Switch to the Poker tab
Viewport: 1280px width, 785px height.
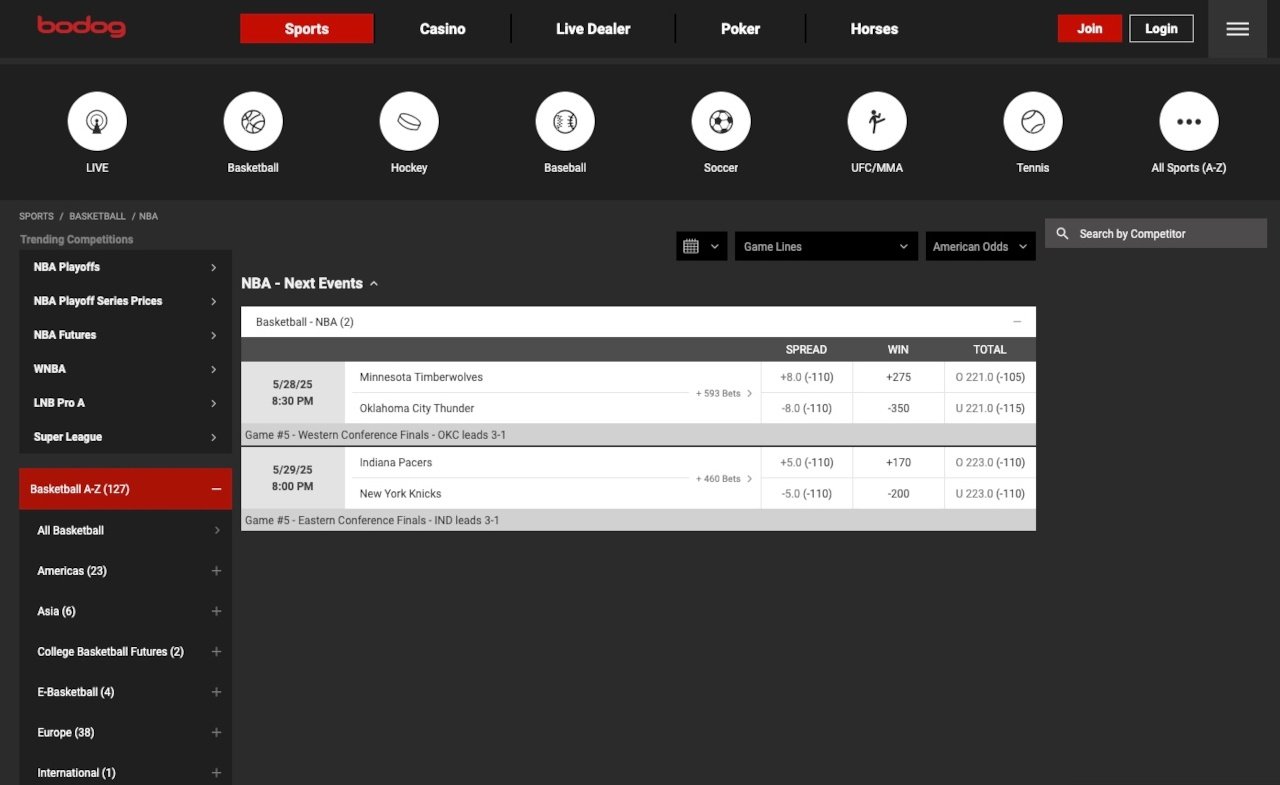pos(740,29)
